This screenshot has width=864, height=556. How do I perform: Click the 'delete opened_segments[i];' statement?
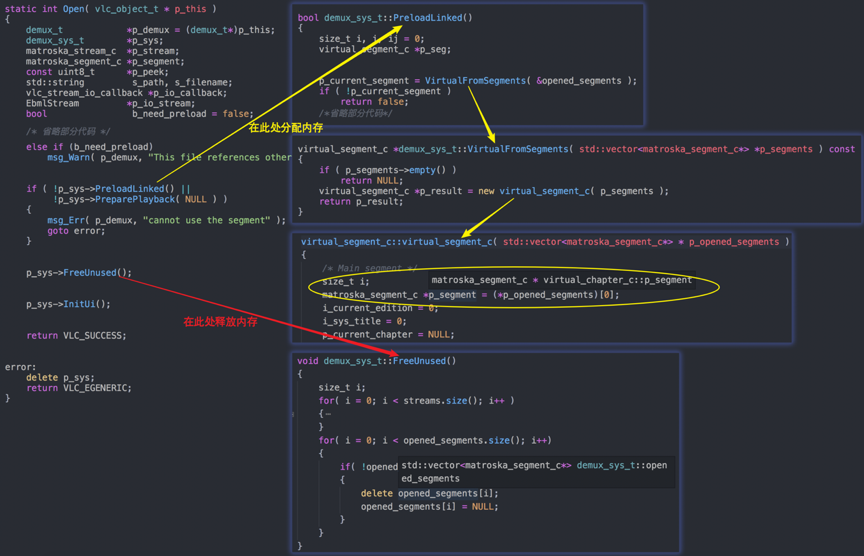click(x=429, y=493)
